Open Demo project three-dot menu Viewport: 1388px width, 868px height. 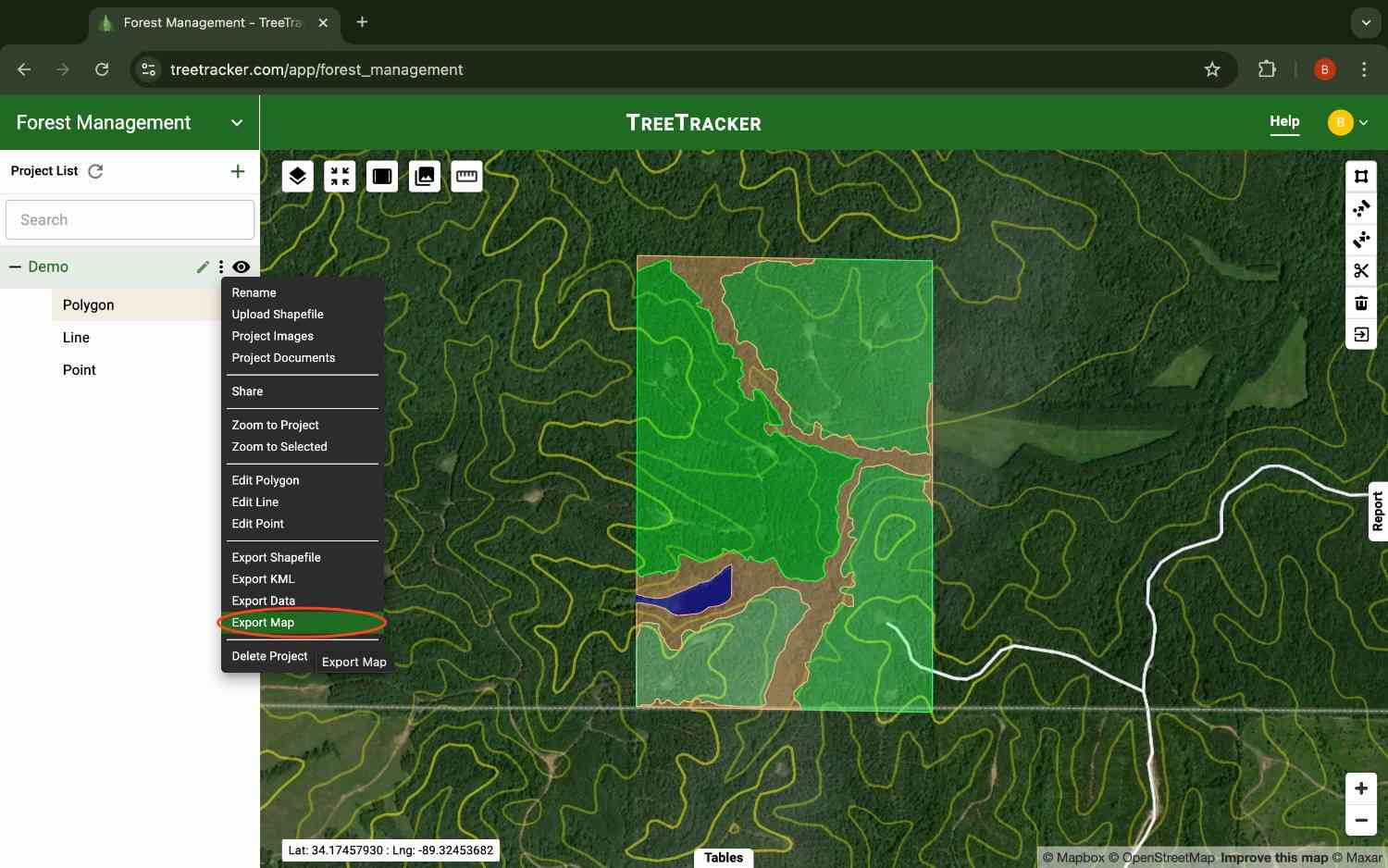221,267
